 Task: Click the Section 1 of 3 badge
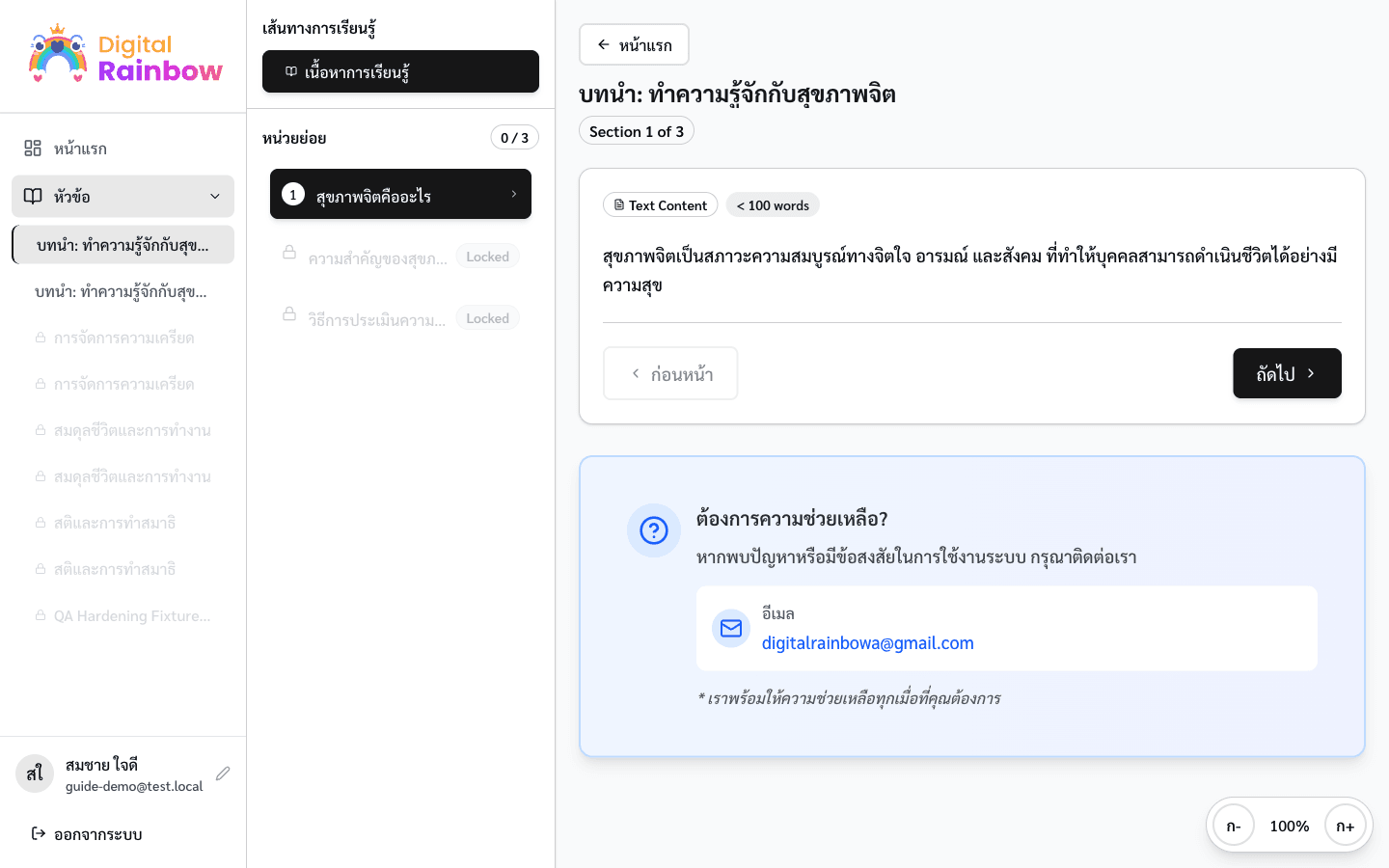[637, 131]
